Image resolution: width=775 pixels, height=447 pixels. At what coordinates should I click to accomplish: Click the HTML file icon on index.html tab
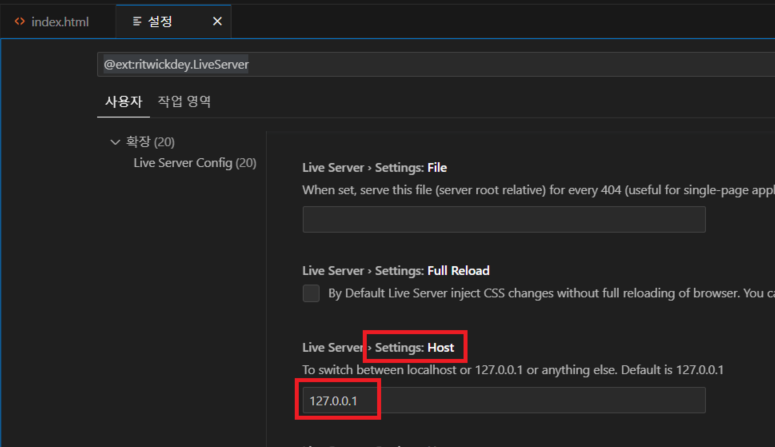click(x=20, y=21)
